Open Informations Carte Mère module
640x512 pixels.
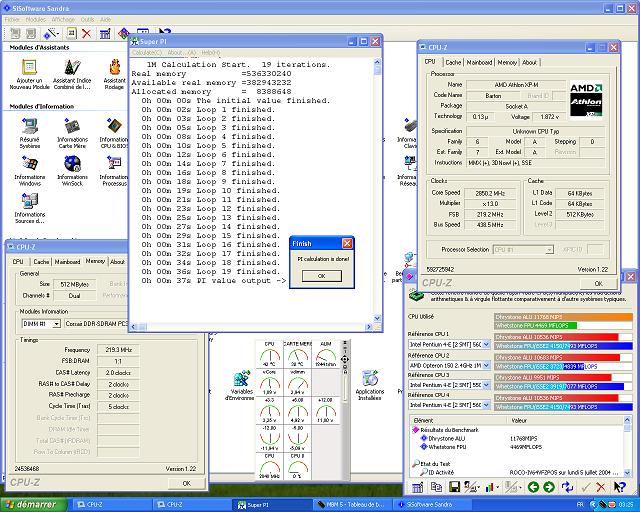72,126
